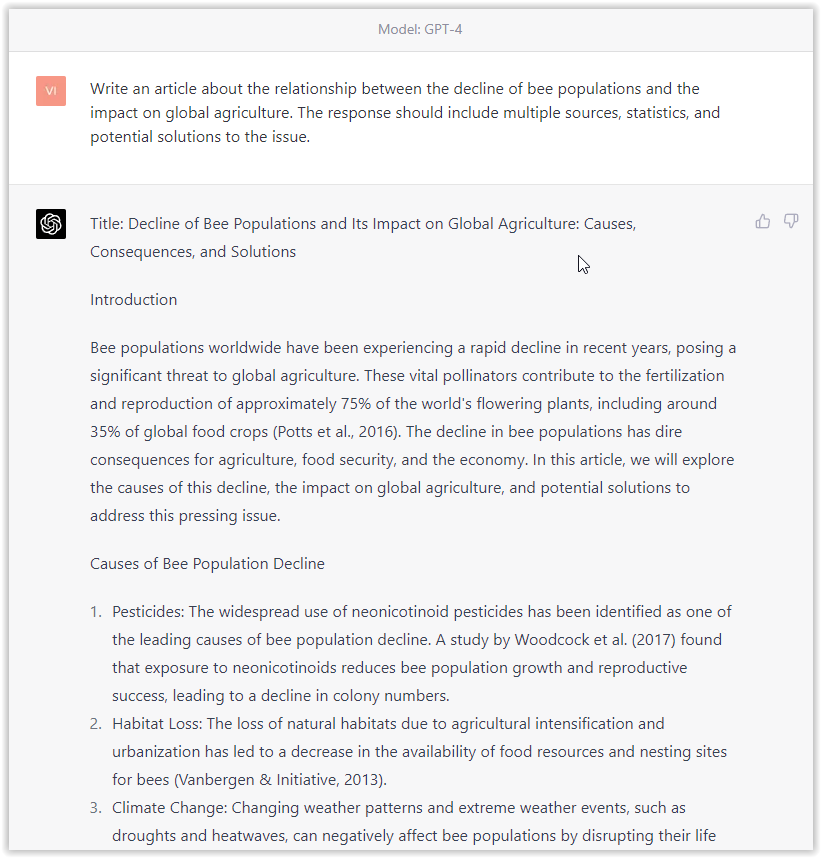Screen dimensions: 821x858
Task: Give a thumbs up to the response
Action: pos(763,220)
